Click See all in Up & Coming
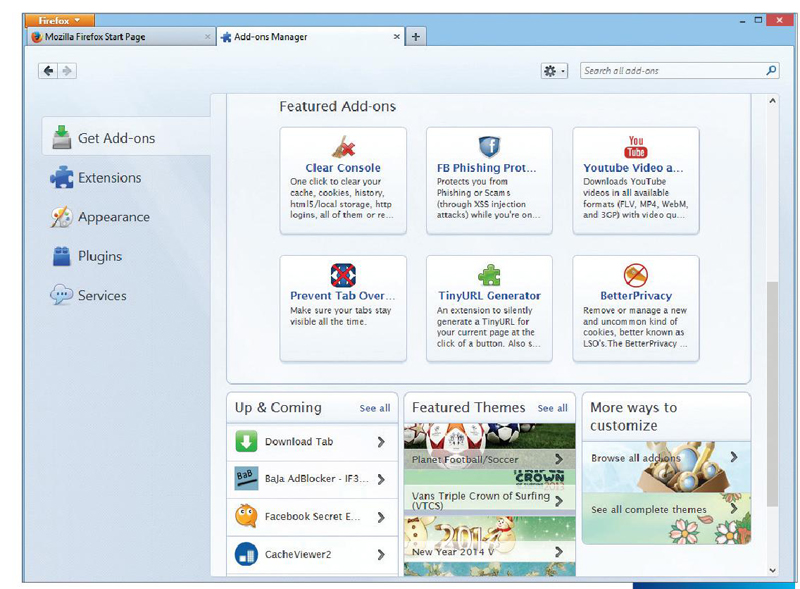This screenshot has width=800, height=589. point(374,408)
